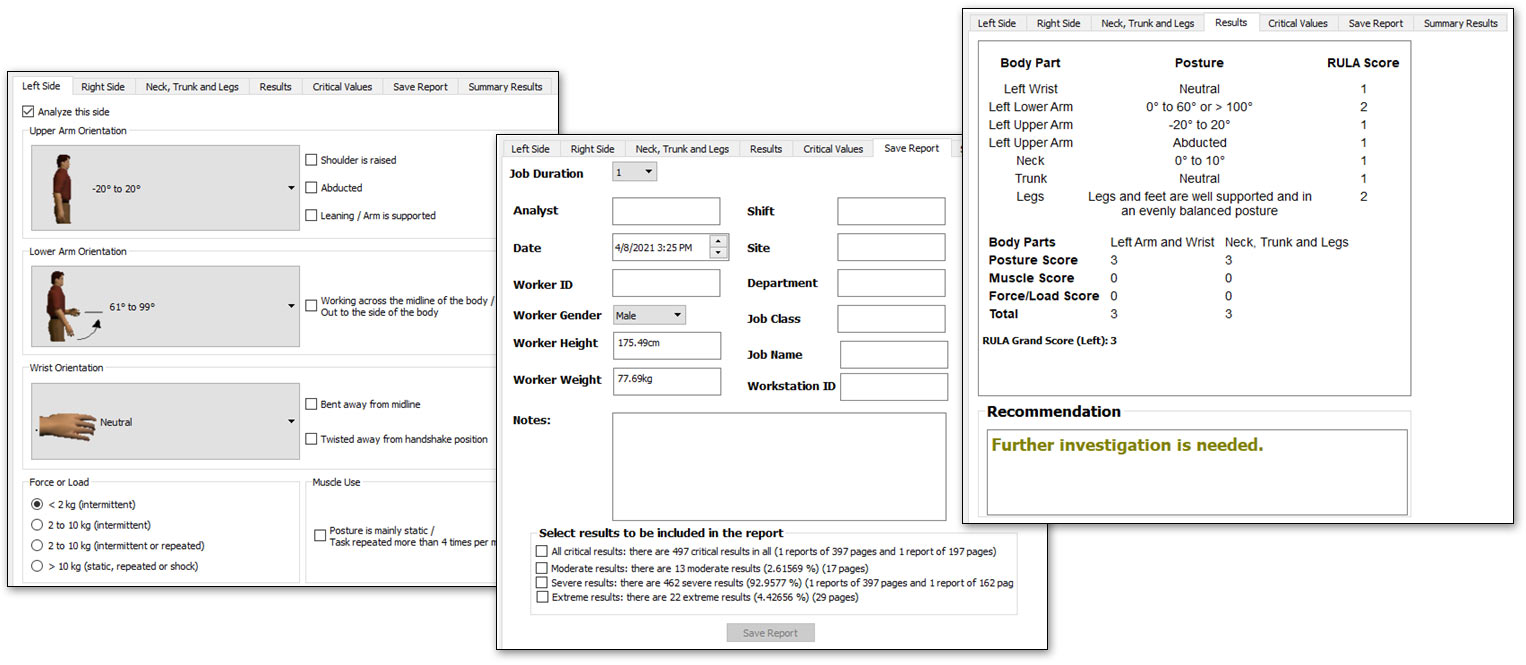Open the Upper Arm Orientation dropdown

click(165, 187)
